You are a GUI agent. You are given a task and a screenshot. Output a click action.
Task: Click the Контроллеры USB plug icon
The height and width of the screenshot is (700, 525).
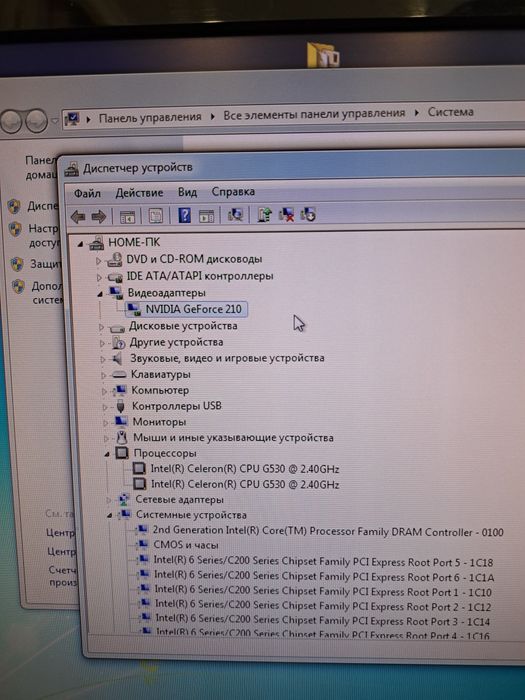click(120, 406)
